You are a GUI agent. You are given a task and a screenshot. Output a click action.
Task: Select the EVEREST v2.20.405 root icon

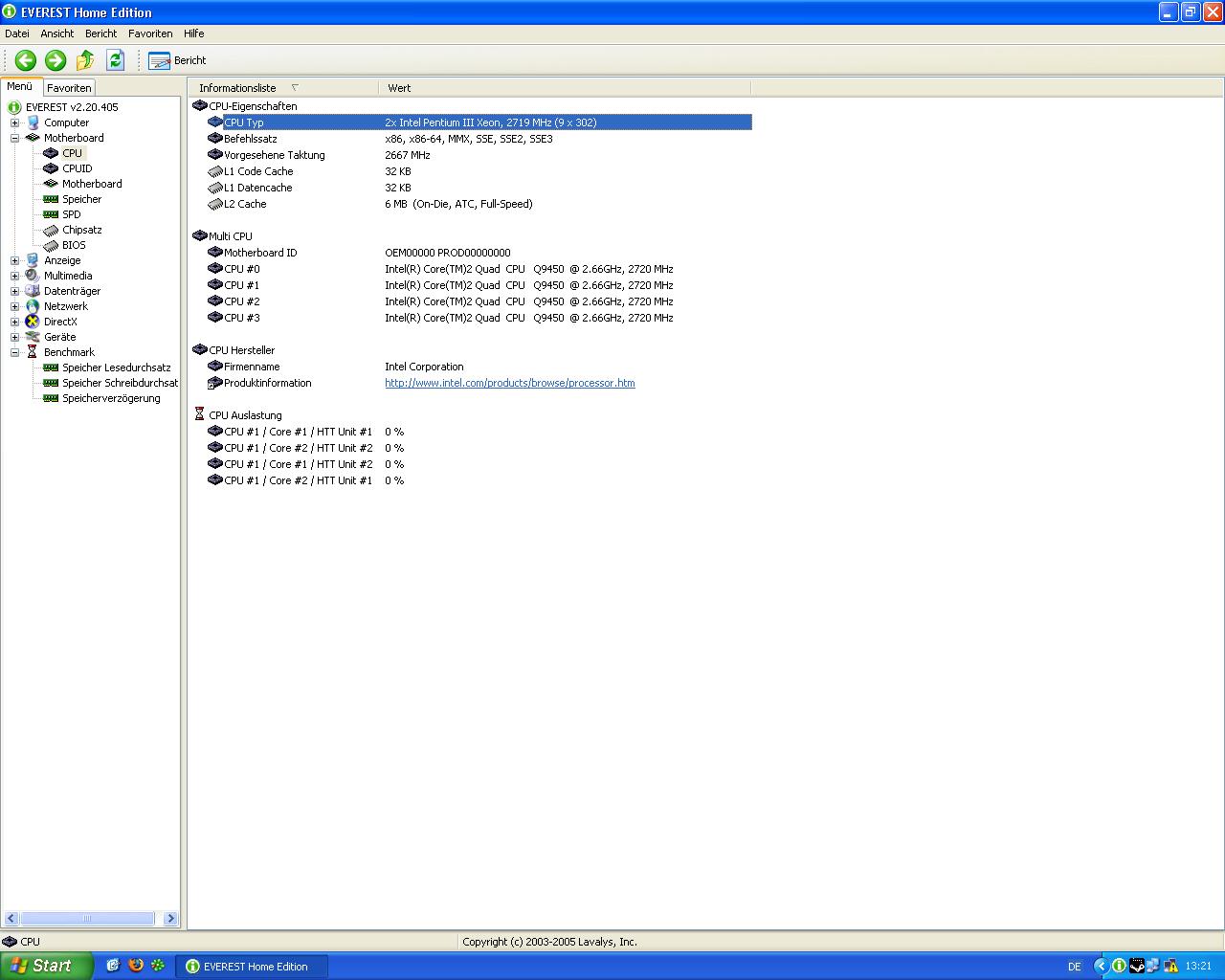click(x=14, y=107)
